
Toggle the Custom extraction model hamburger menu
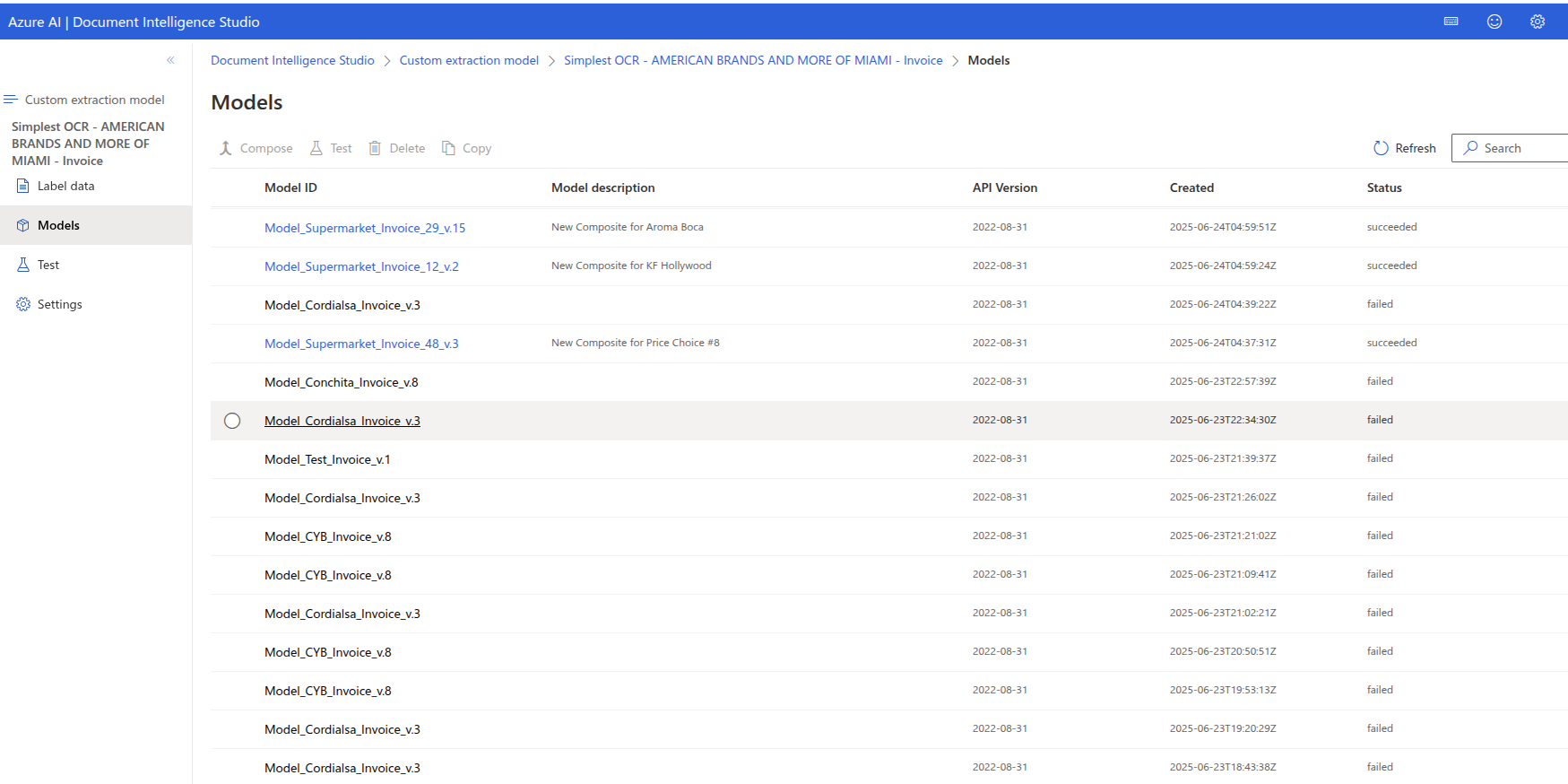point(11,100)
